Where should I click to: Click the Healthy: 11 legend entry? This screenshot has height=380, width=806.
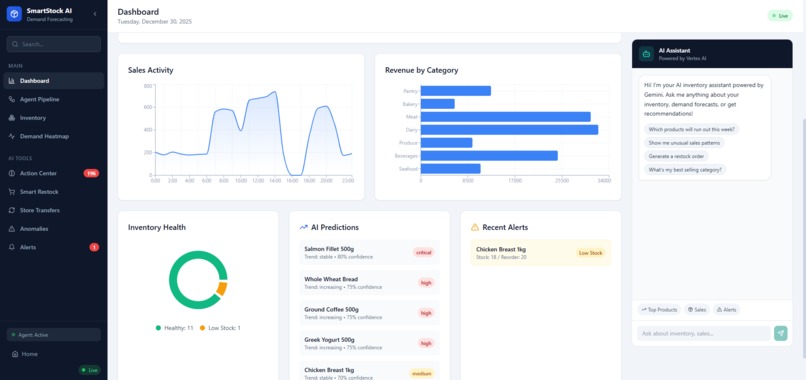[x=175, y=328]
